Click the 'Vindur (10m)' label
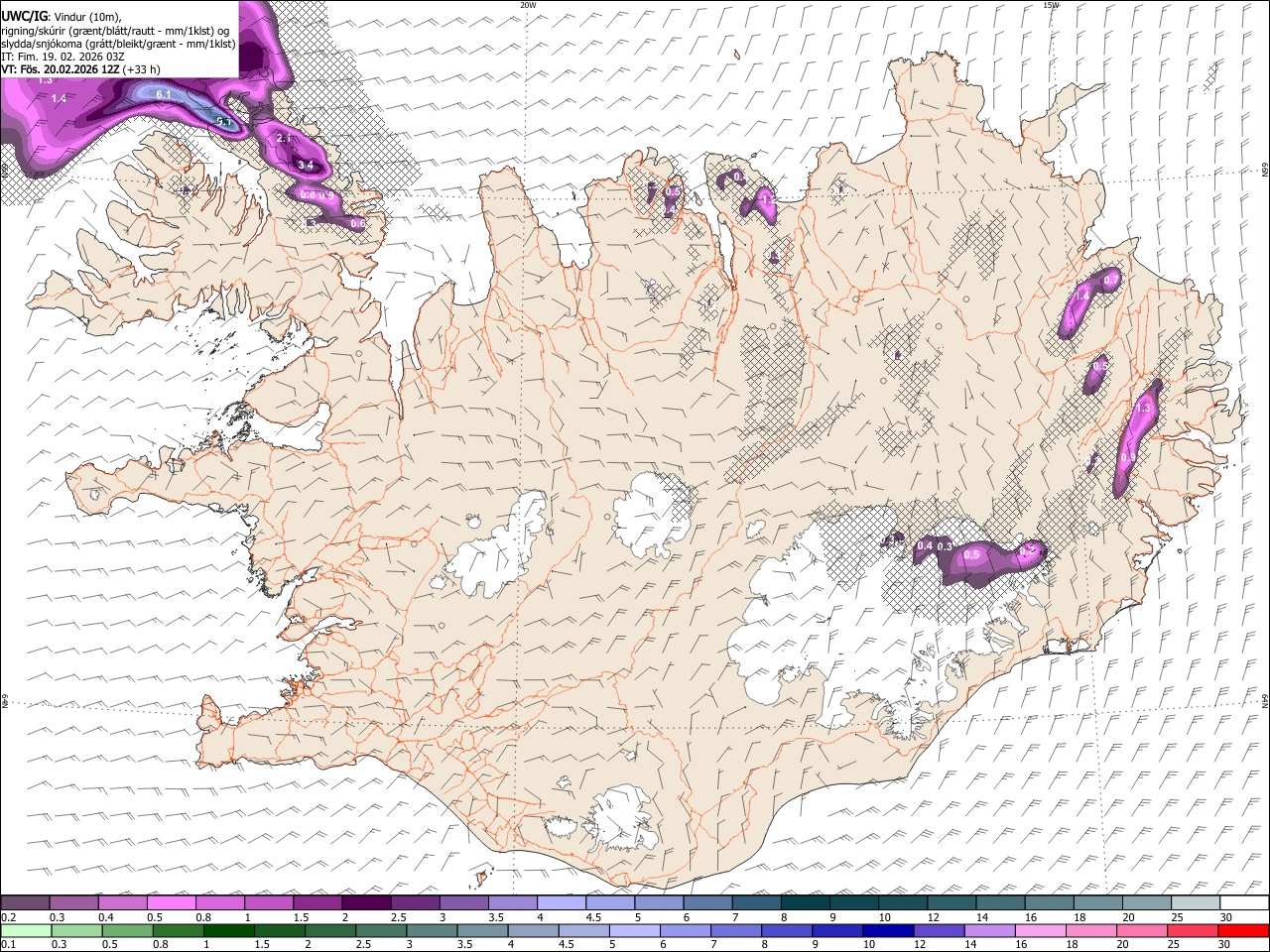 tap(85, 17)
